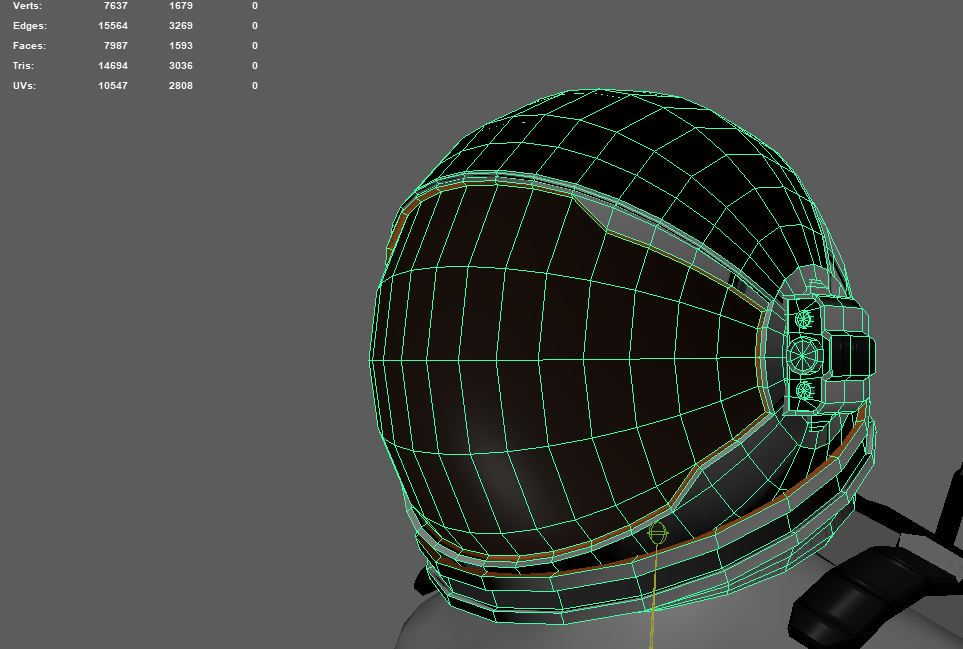The height and width of the screenshot is (649, 963).
Task: Select the UVs total value 10547
Action: click(x=113, y=85)
